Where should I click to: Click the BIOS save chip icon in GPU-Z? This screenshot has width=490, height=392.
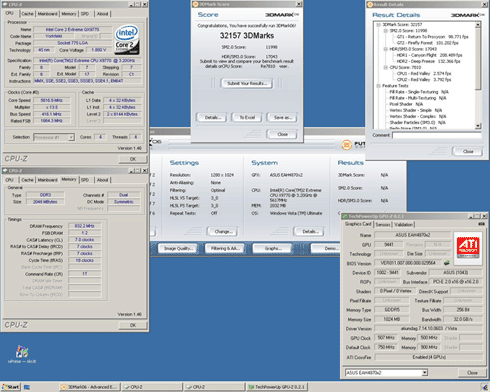tap(446, 263)
